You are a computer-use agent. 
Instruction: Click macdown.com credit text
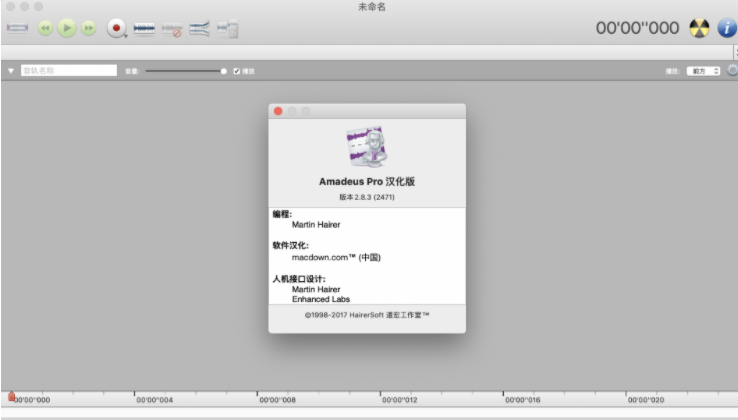point(336,258)
